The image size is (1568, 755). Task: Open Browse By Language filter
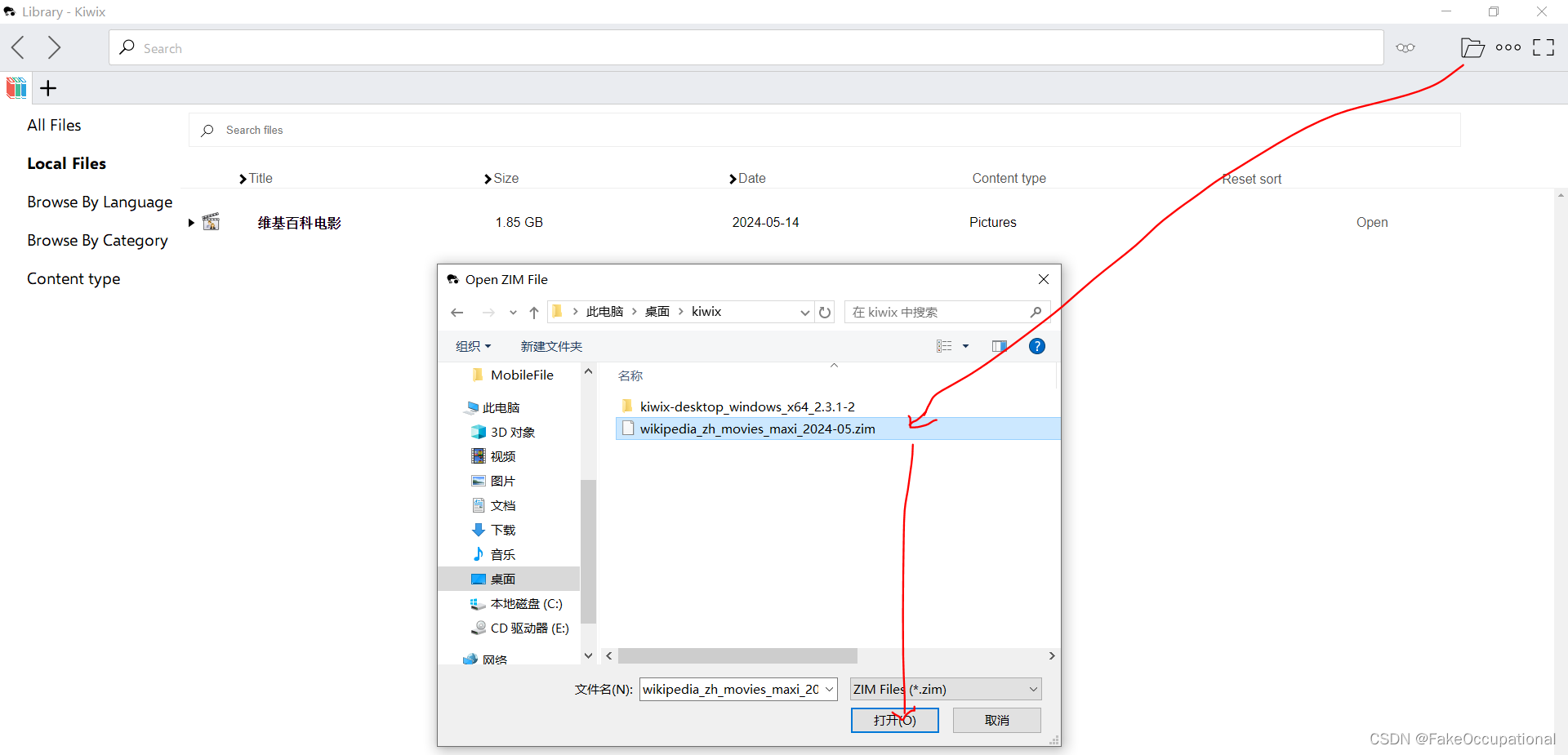(100, 202)
